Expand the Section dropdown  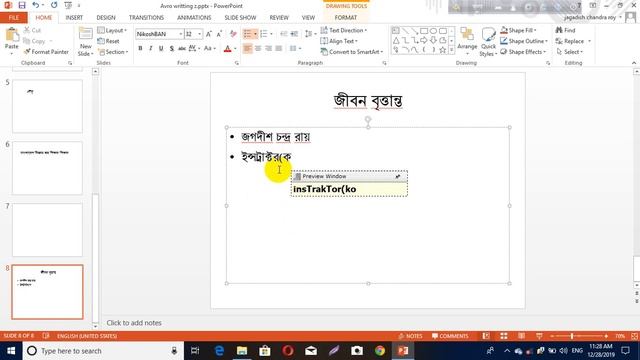113,52
